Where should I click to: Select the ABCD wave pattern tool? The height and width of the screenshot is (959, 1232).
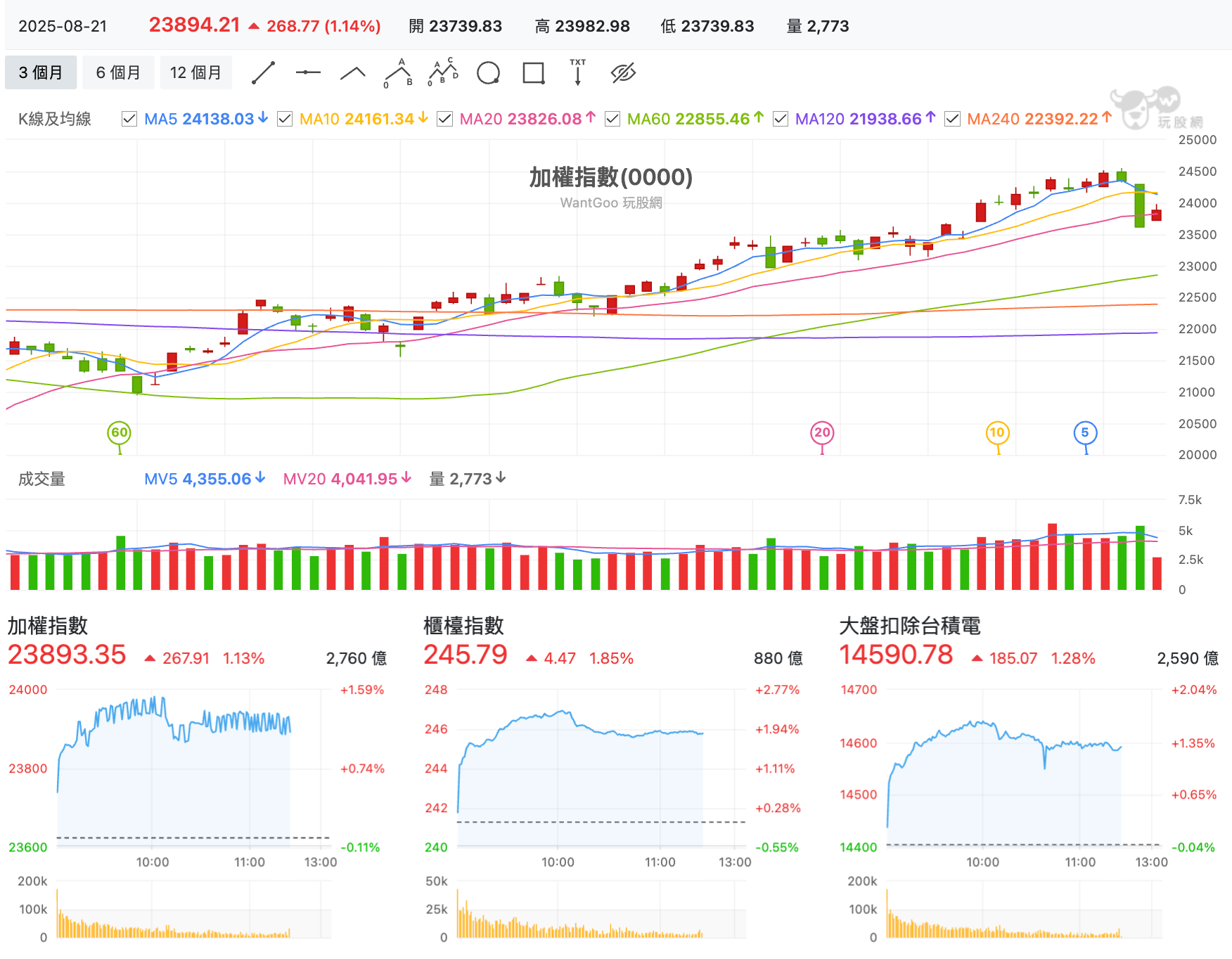[443, 72]
